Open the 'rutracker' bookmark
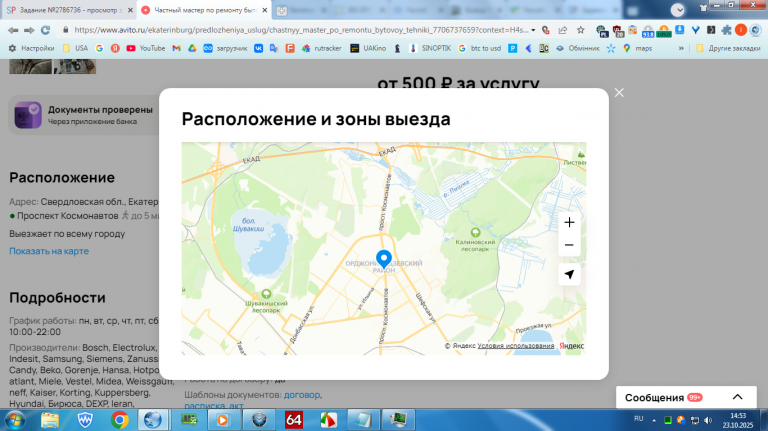The height and width of the screenshot is (431, 768). [x=322, y=48]
